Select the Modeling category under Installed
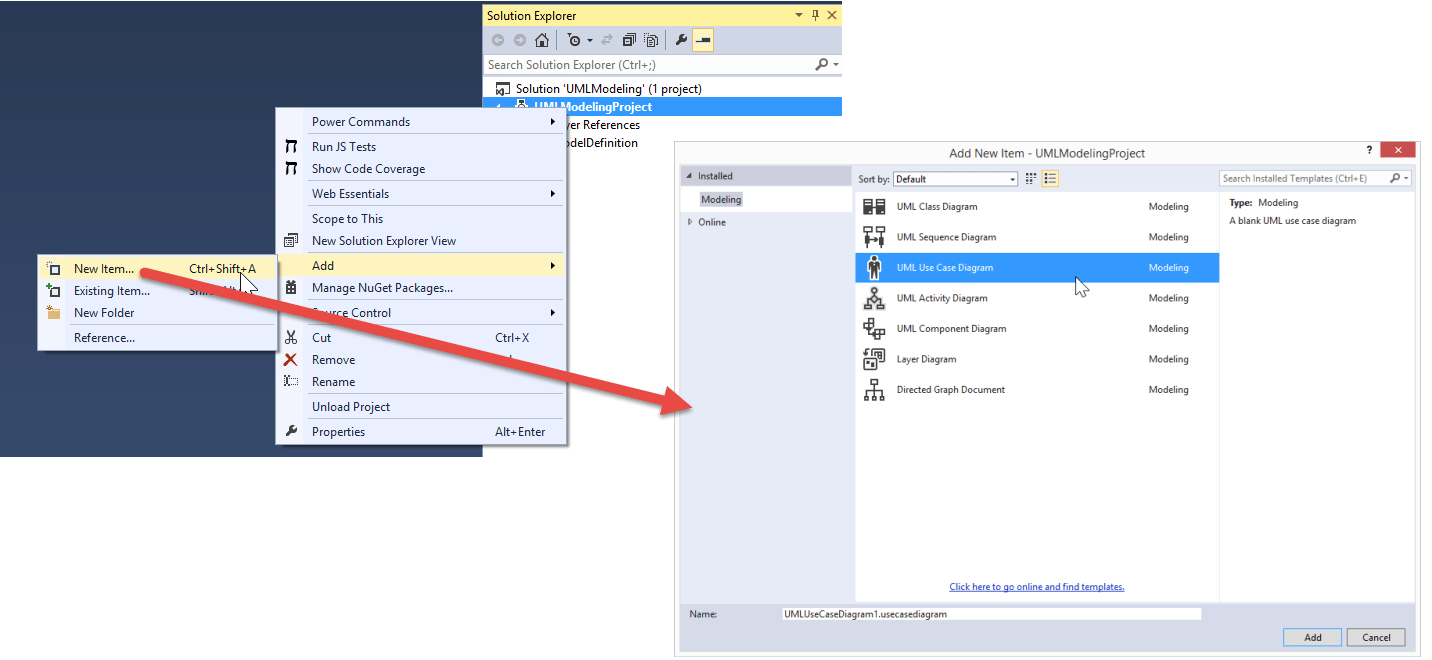This screenshot has height=660, width=1432. point(721,200)
